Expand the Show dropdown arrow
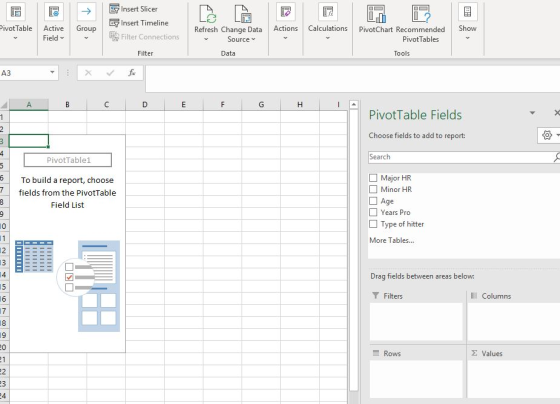560x404 pixels. click(x=467, y=38)
